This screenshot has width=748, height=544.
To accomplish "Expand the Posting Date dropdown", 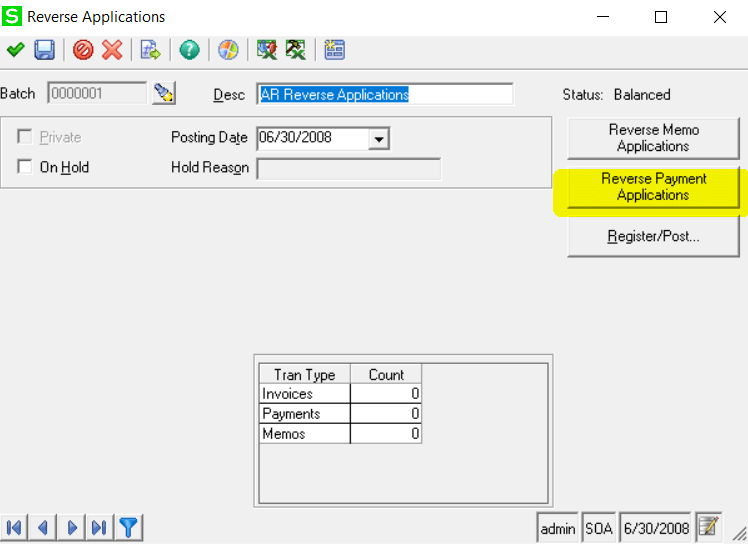I will (377, 138).
